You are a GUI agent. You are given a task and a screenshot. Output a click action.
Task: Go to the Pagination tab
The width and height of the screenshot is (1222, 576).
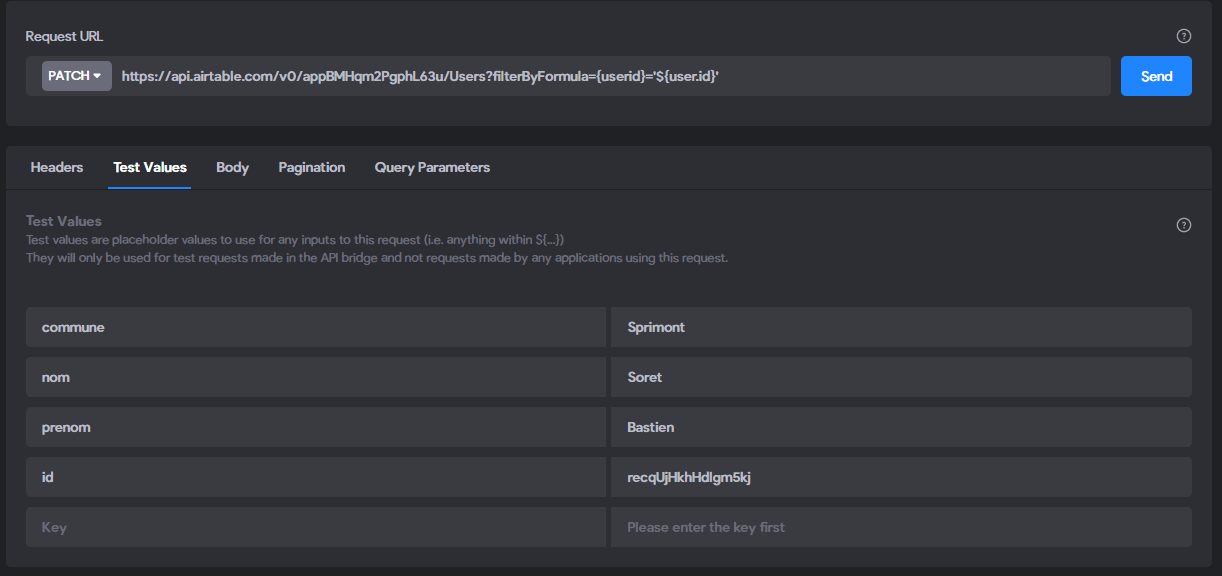tap(312, 167)
